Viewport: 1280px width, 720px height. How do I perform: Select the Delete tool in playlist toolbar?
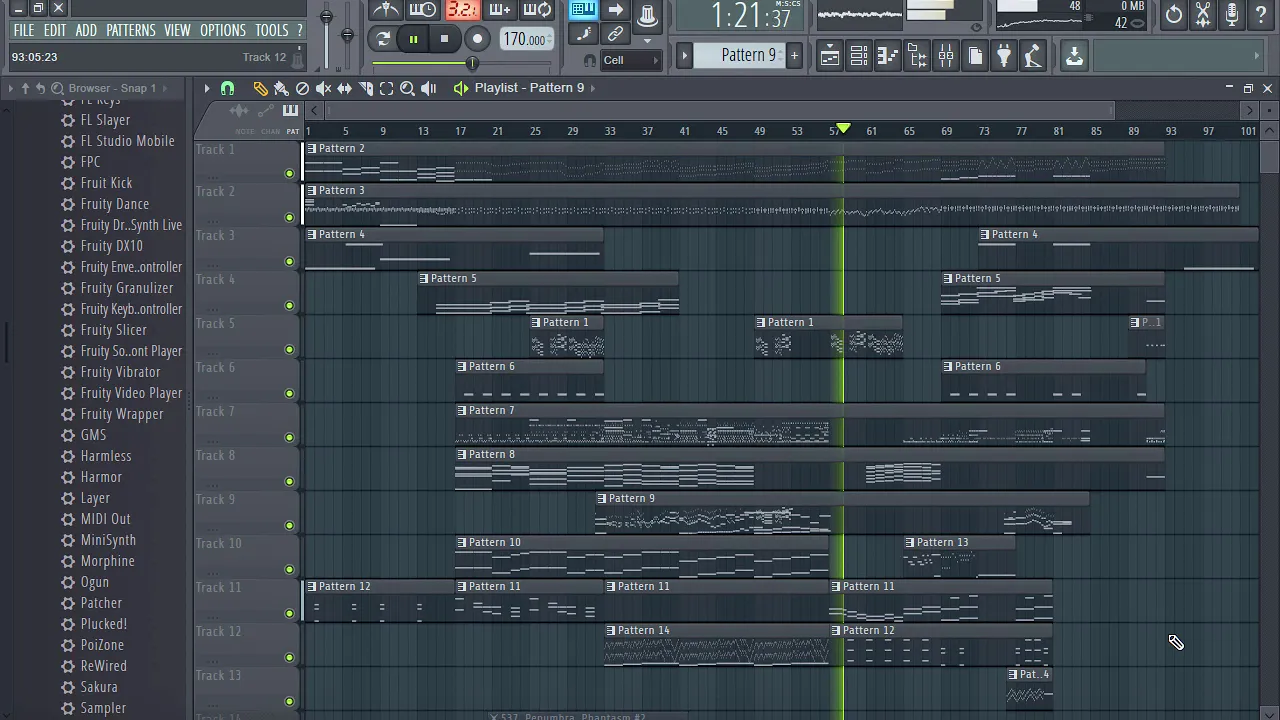pos(302,88)
